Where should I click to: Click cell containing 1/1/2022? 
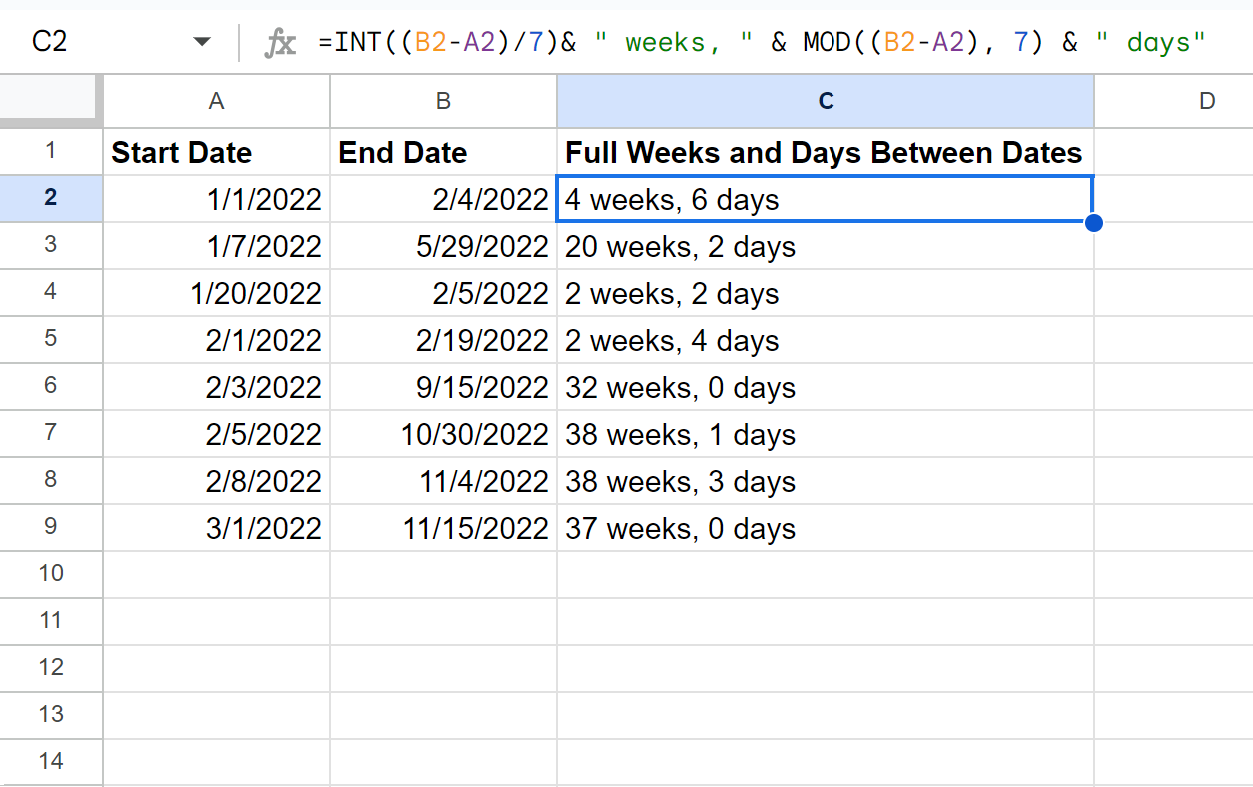[x=216, y=199]
